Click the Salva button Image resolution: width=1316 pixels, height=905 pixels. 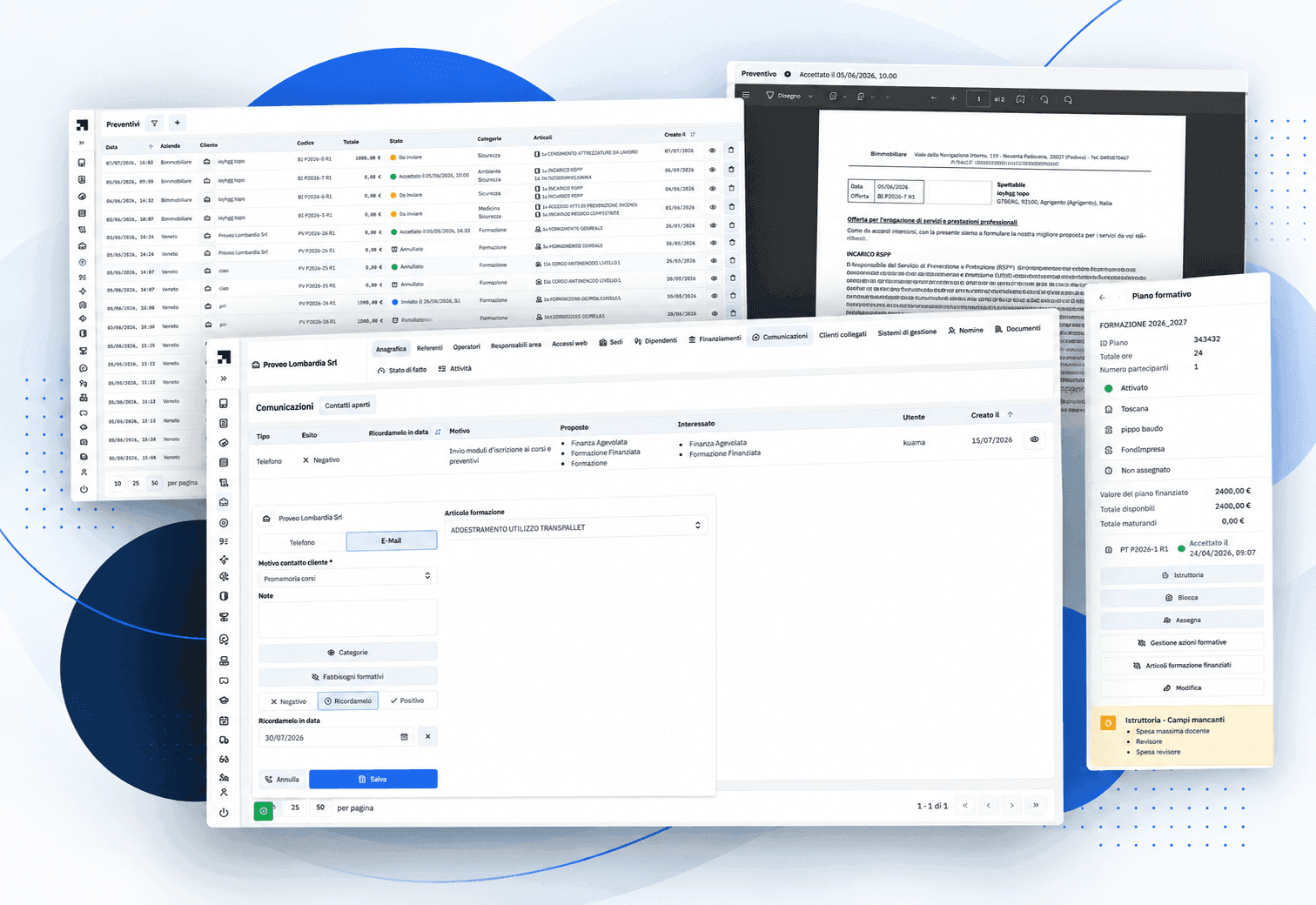point(373,779)
